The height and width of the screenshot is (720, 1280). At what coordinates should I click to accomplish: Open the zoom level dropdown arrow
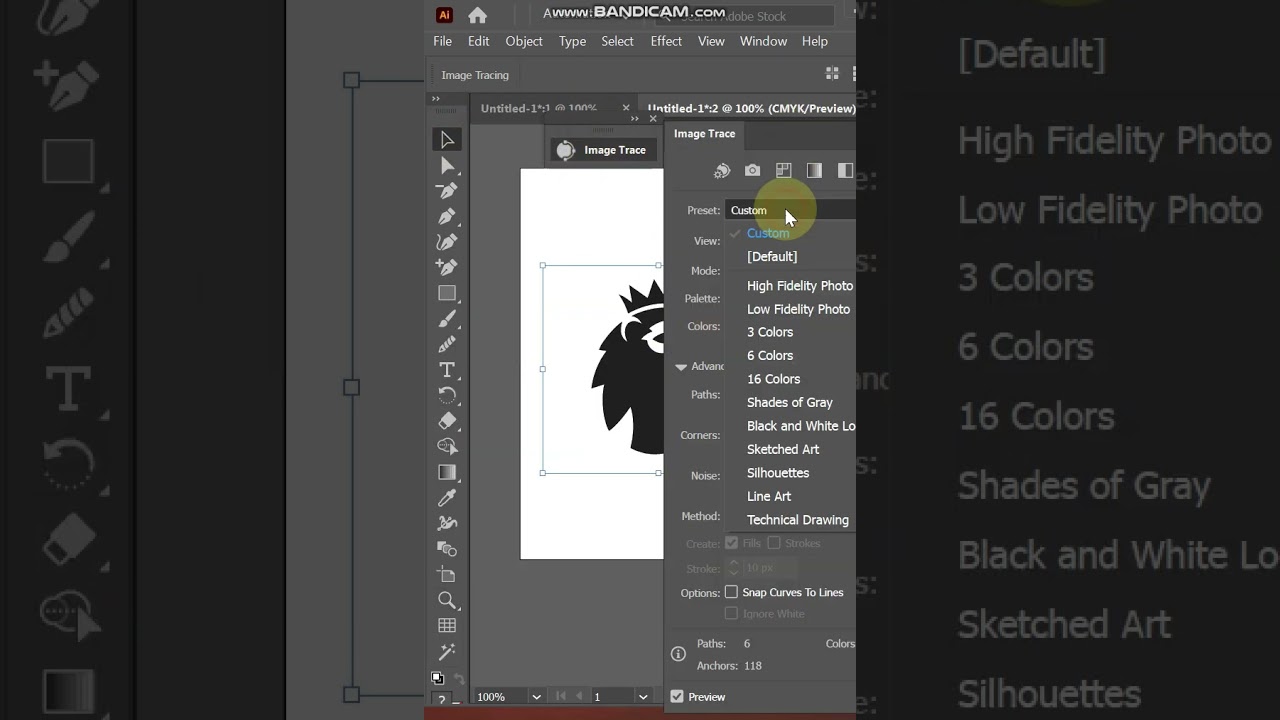[x=536, y=696]
